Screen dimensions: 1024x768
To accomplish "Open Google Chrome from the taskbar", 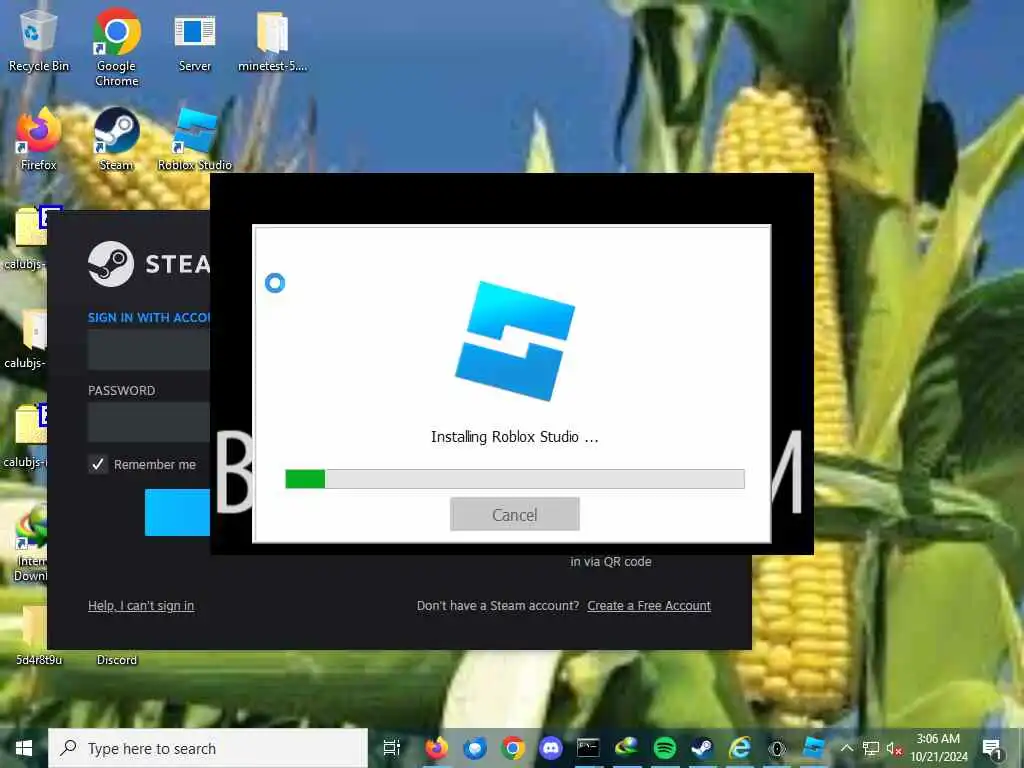I will (x=513, y=748).
